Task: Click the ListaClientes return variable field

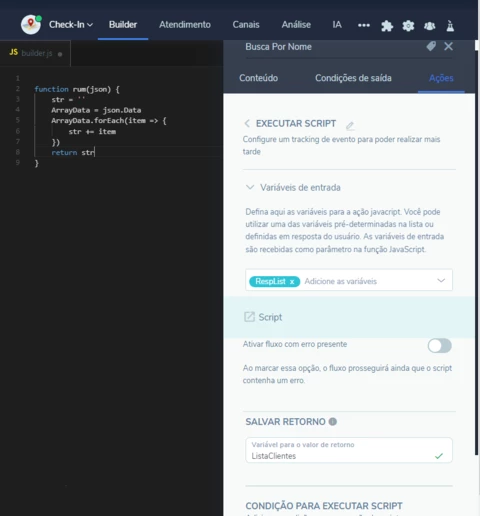Action: (349, 450)
